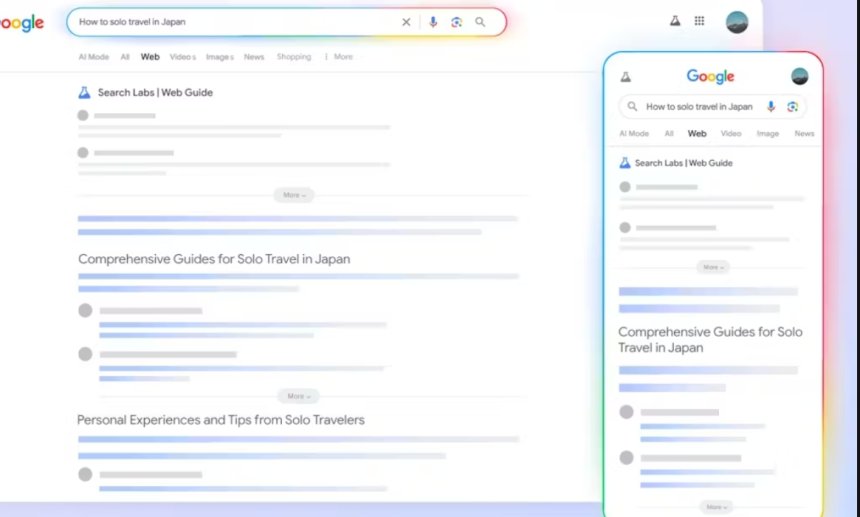
Task: Tap the mobile Web tab
Action: tap(697, 133)
